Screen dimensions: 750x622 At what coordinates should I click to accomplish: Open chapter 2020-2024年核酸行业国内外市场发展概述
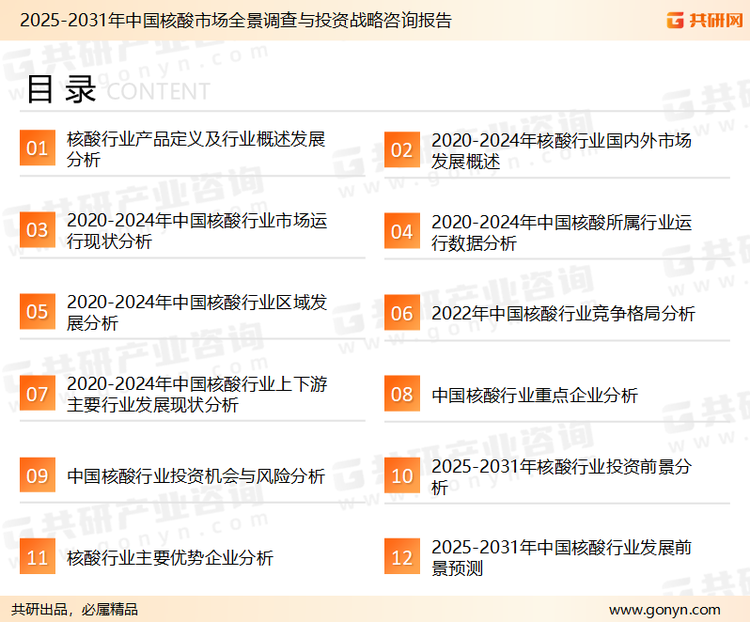click(562, 151)
